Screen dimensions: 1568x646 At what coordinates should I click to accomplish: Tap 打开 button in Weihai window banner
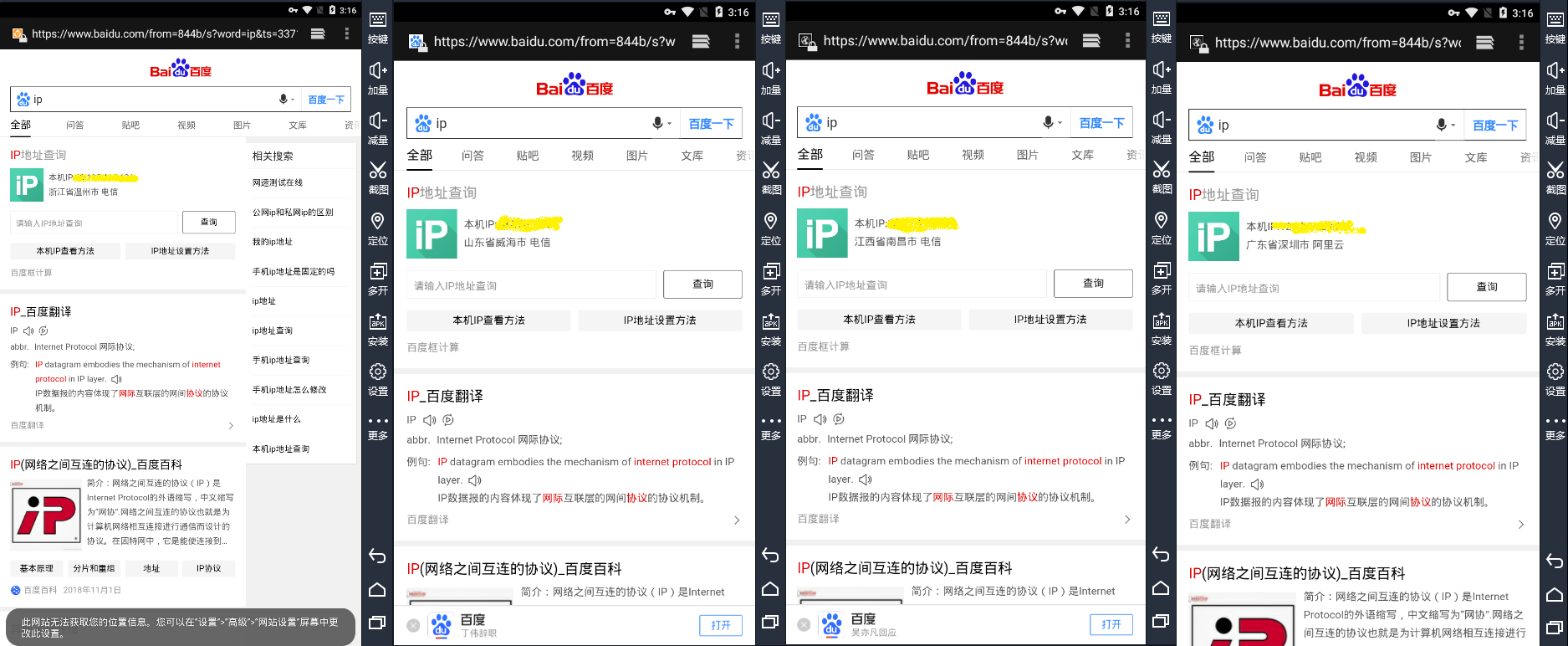pyautogui.click(x=721, y=625)
